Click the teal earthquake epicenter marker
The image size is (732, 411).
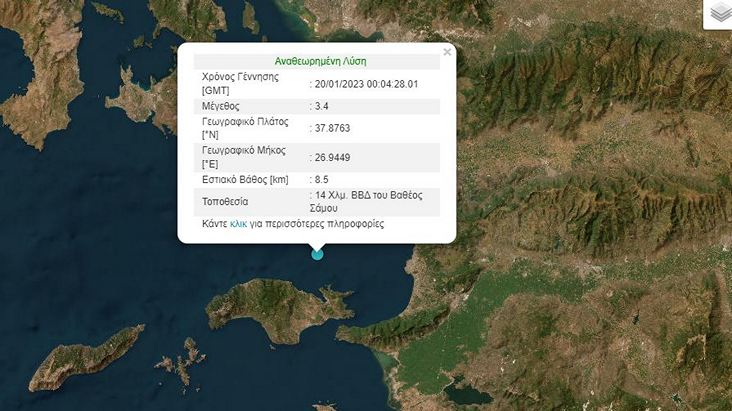pos(318,254)
